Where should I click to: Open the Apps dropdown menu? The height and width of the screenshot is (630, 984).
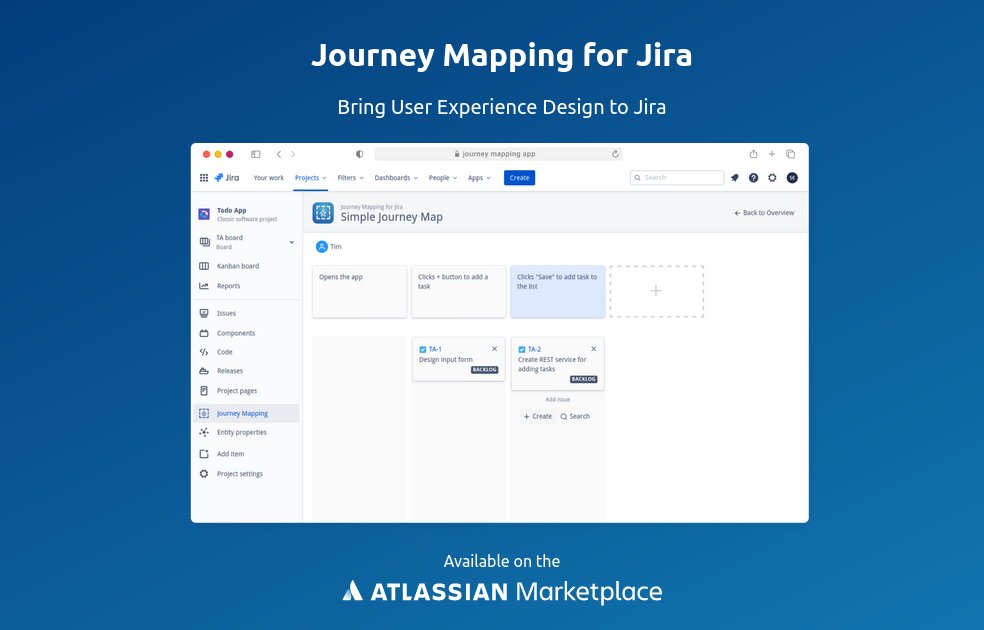[x=479, y=178]
